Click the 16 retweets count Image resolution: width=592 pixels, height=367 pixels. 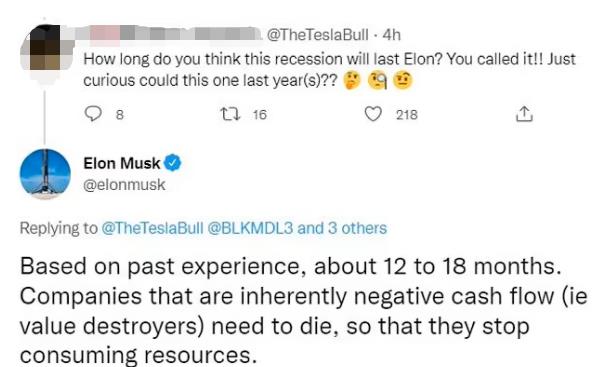tap(260, 114)
